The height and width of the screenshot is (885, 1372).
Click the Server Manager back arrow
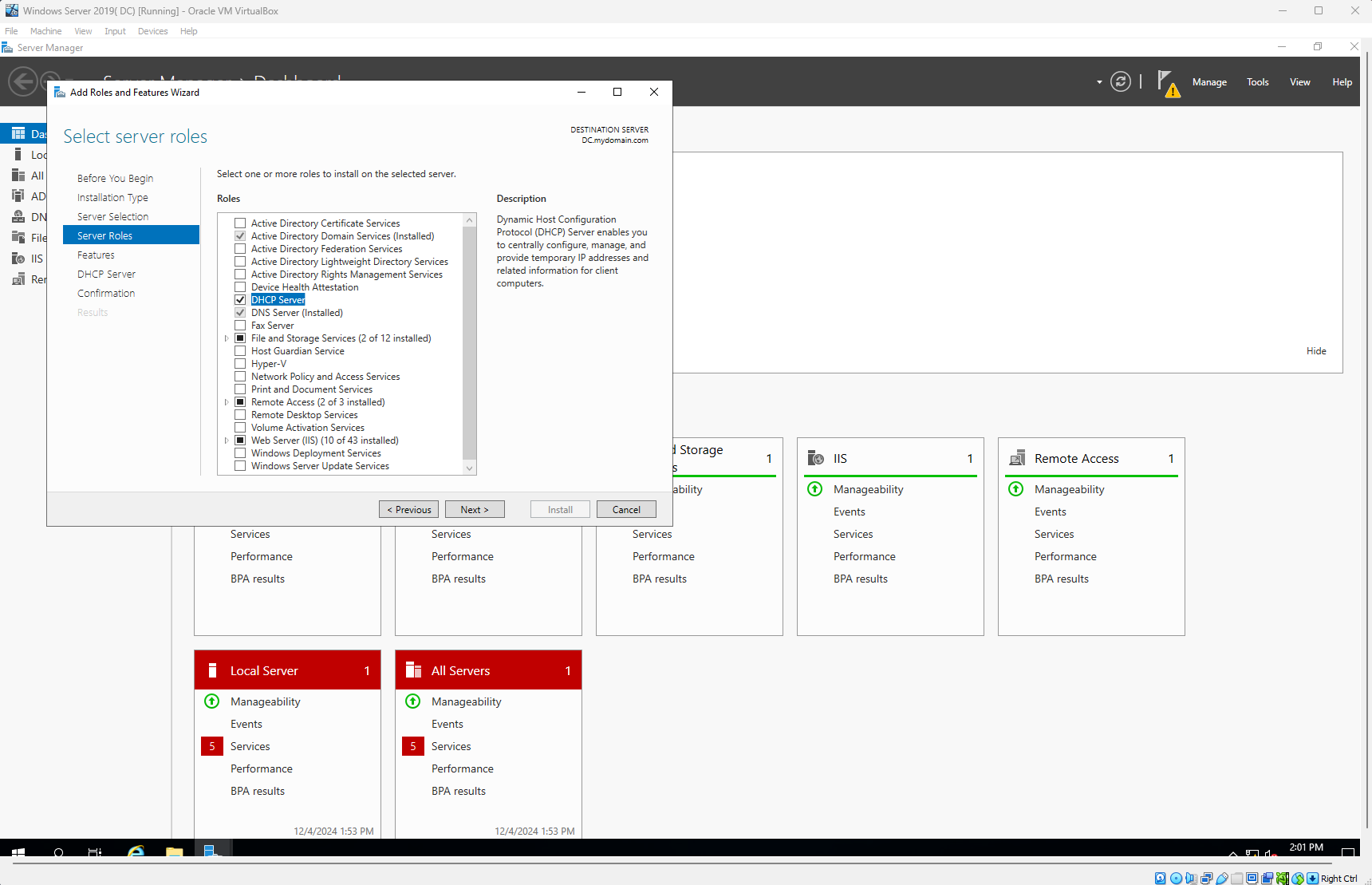(x=23, y=81)
